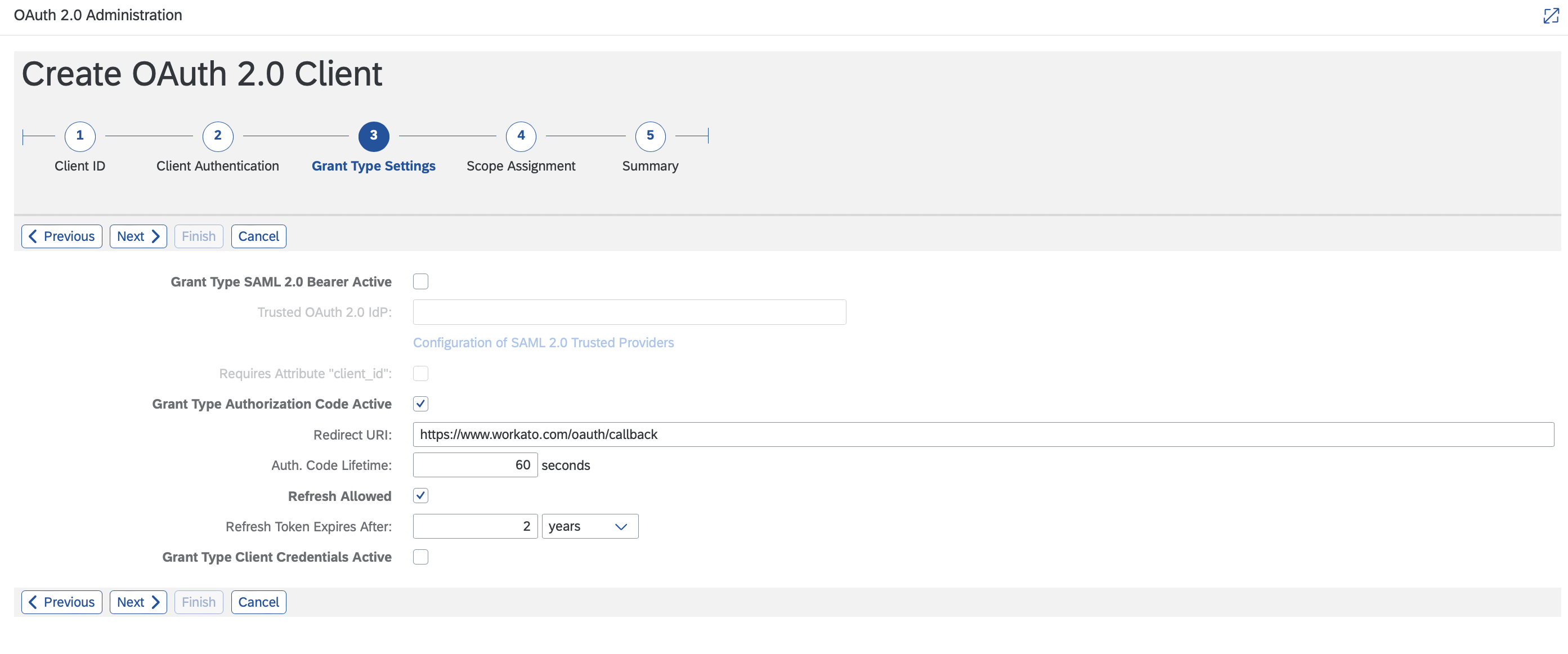This screenshot has height=654, width=1568.
Task: Click the step 4 Scope Assignment circle
Action: pos(521,136)
